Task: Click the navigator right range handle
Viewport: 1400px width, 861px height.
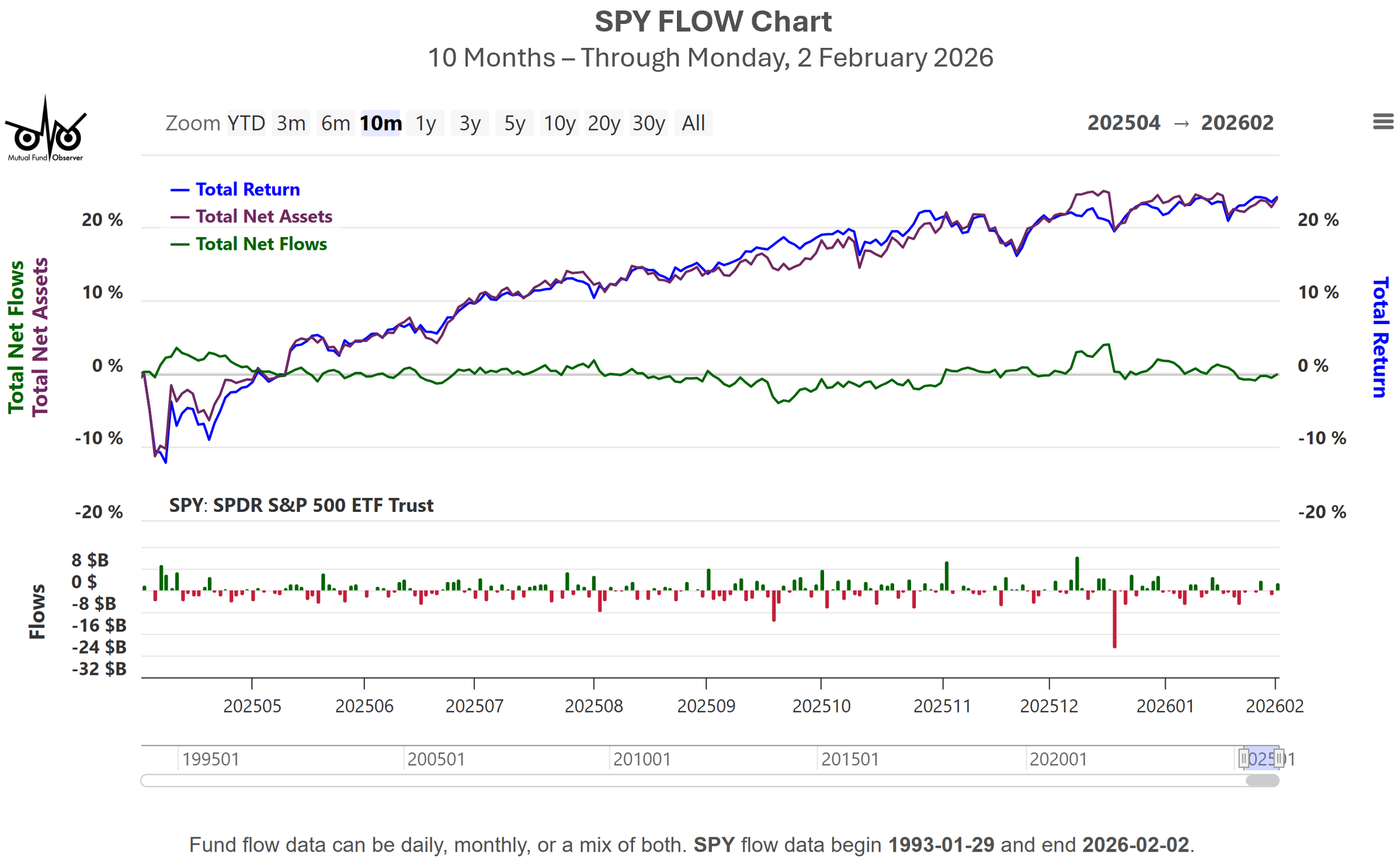Action: (1279, 759)
